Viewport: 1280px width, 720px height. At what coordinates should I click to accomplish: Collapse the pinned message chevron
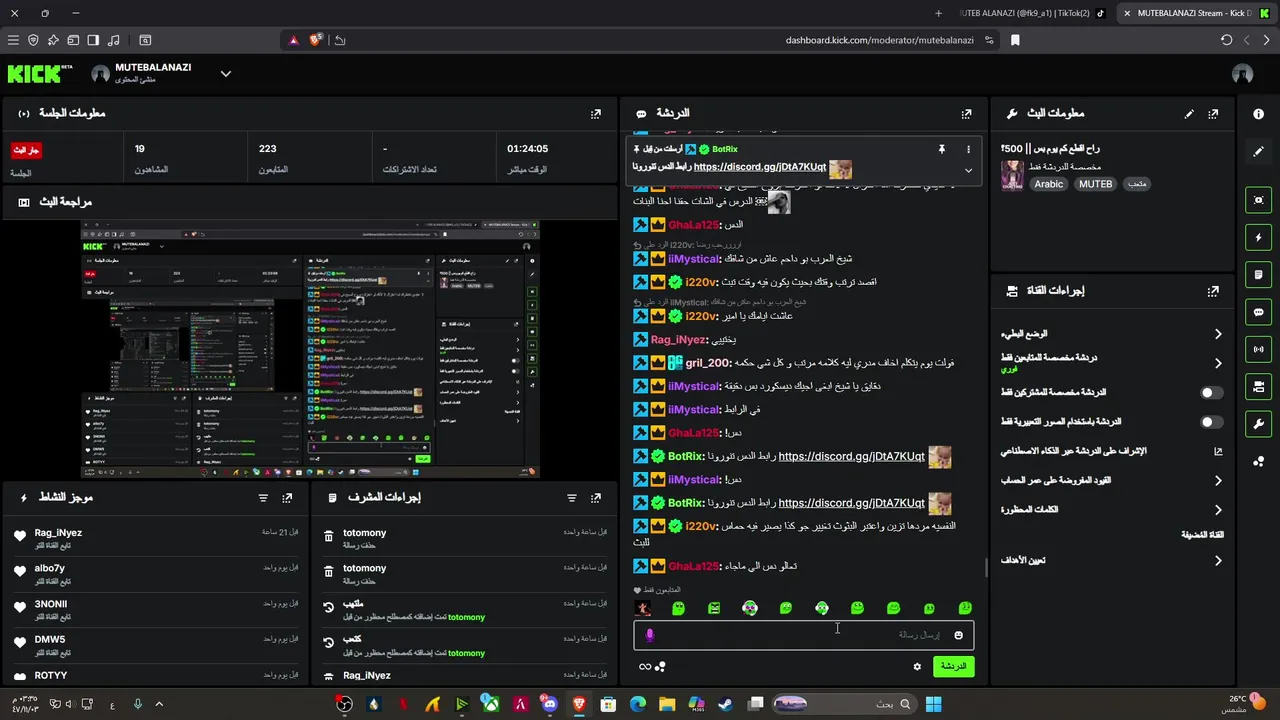tap(968, 170)
